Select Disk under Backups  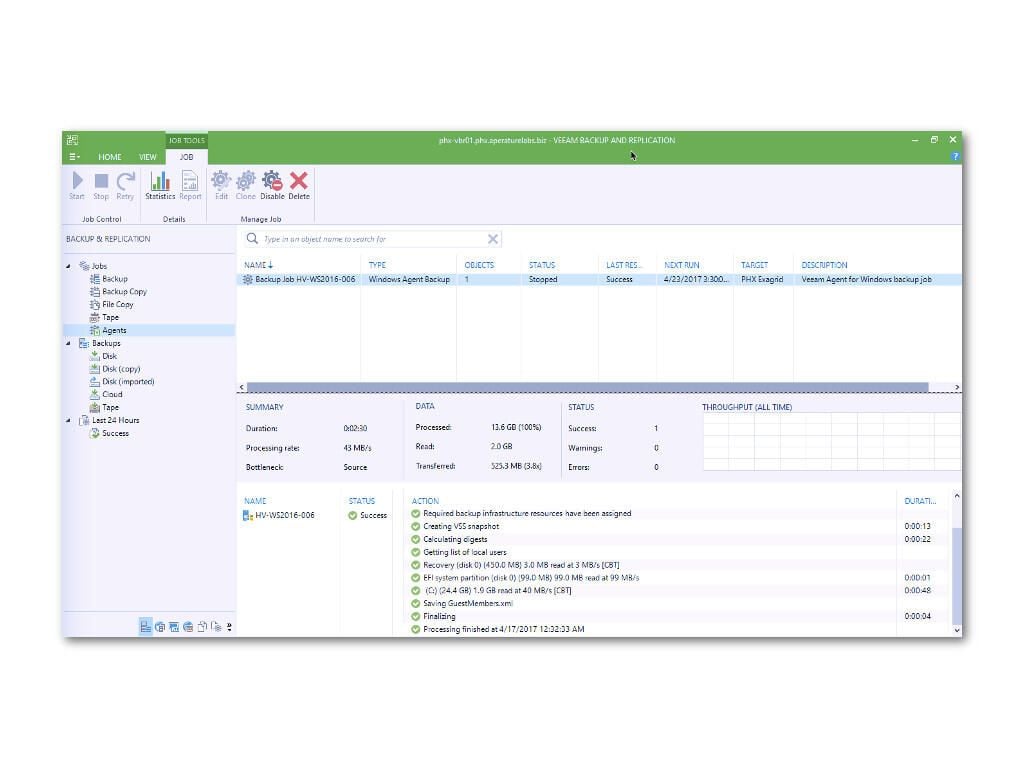pos(103,356)
